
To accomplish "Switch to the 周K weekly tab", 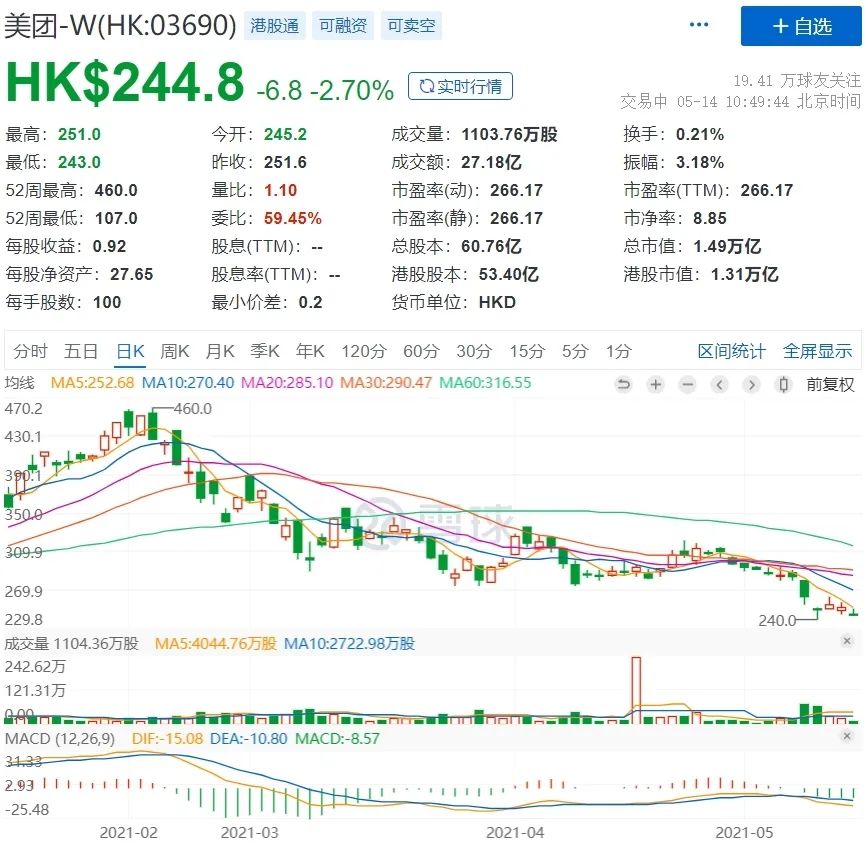I will [x=174, y=351].
